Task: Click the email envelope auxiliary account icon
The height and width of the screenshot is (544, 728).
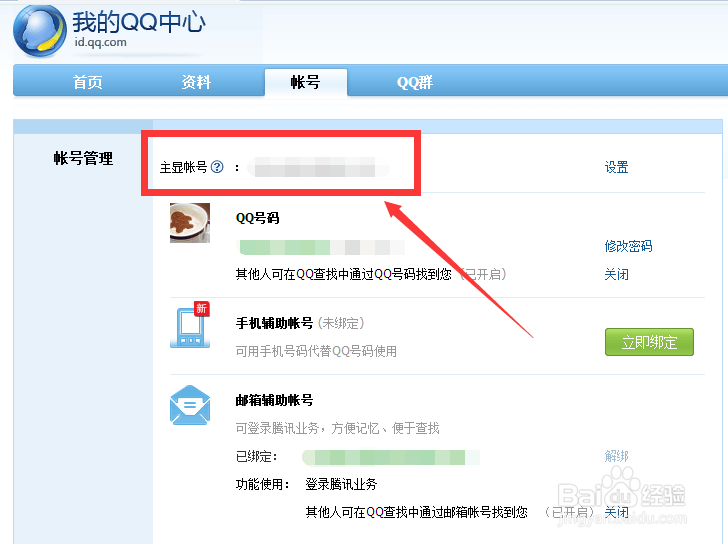Action: point(190,405)
